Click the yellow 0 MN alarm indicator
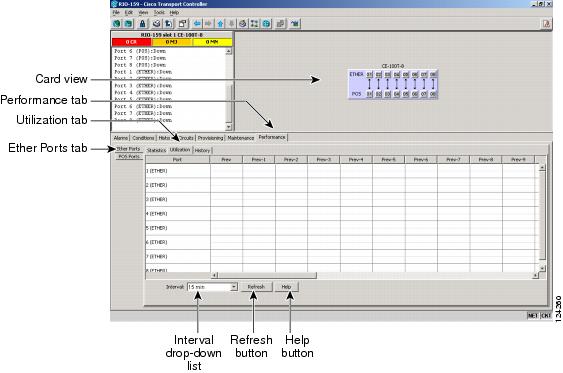The width and height of the screenshot is (563, 373). coord(212,42)
